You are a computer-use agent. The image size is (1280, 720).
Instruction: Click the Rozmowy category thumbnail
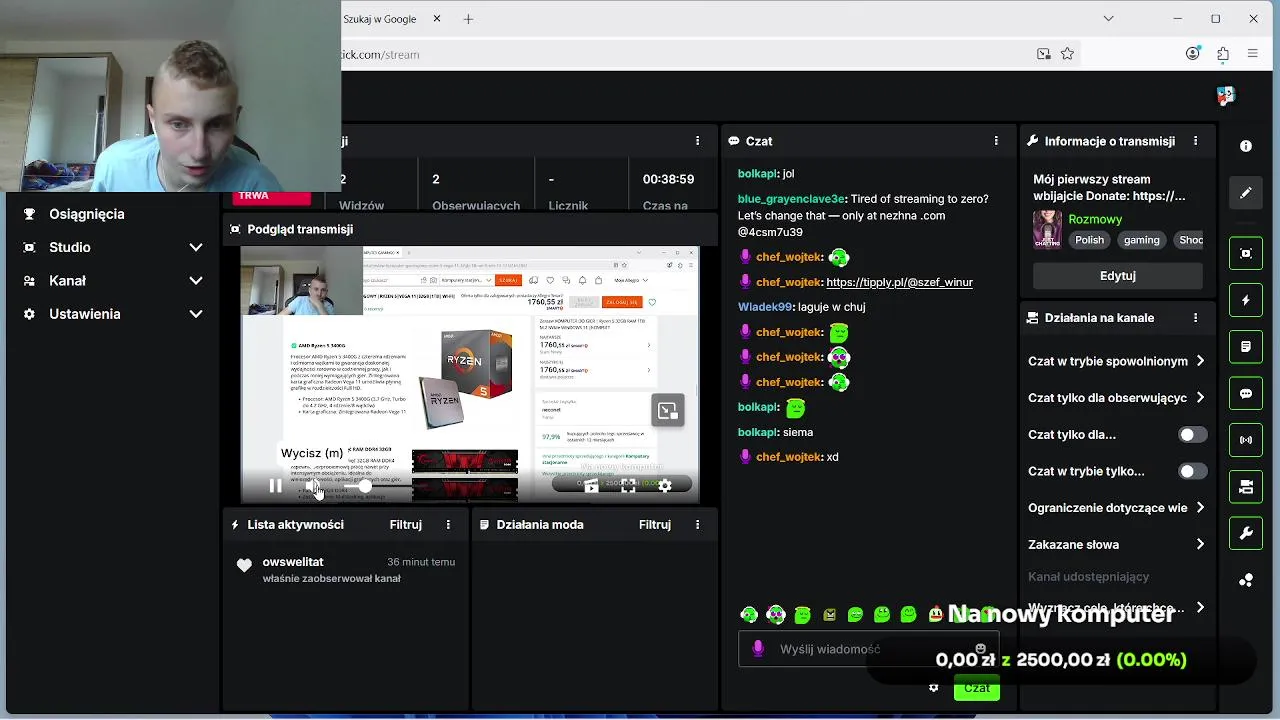(x=1047, y=229)
